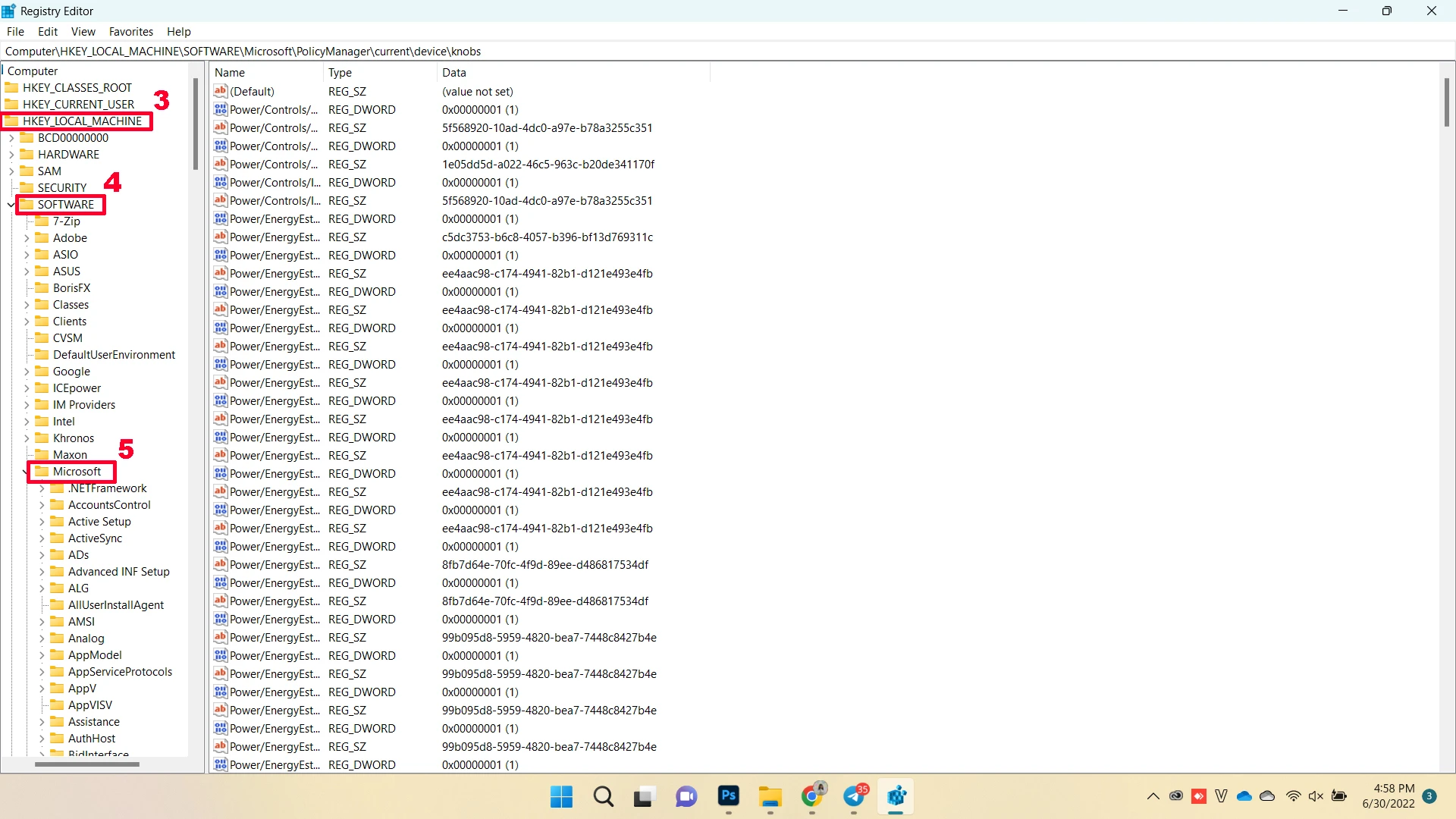Open the Edit menu

pyautogui.click(x=48, y=31)
